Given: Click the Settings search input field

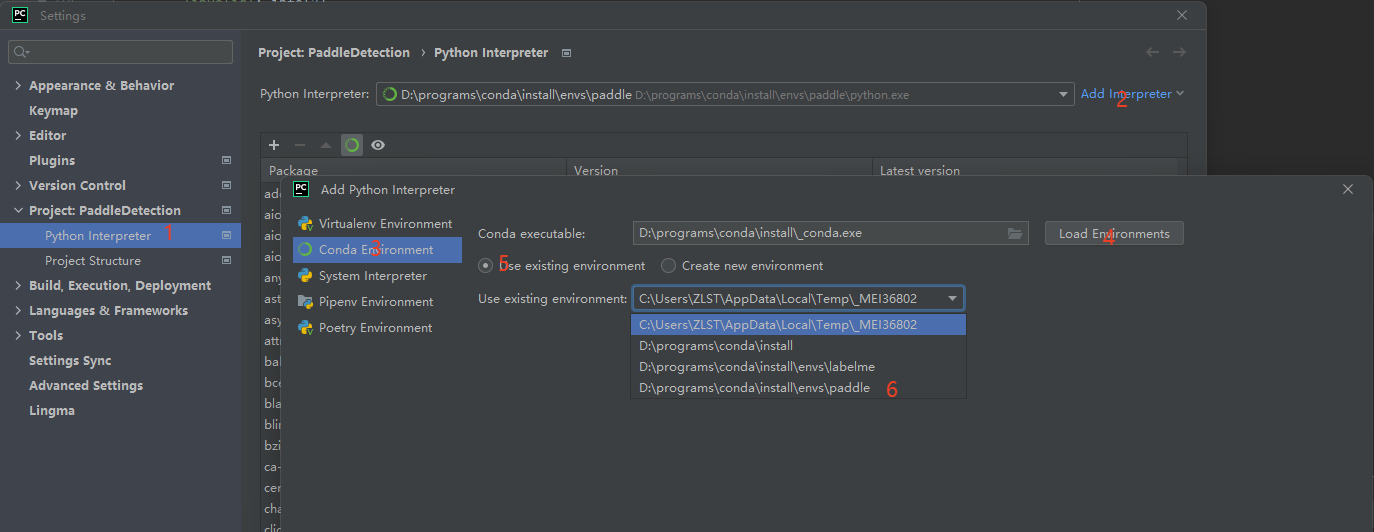Looking at the screenshot, I should [x=120, y=52].
